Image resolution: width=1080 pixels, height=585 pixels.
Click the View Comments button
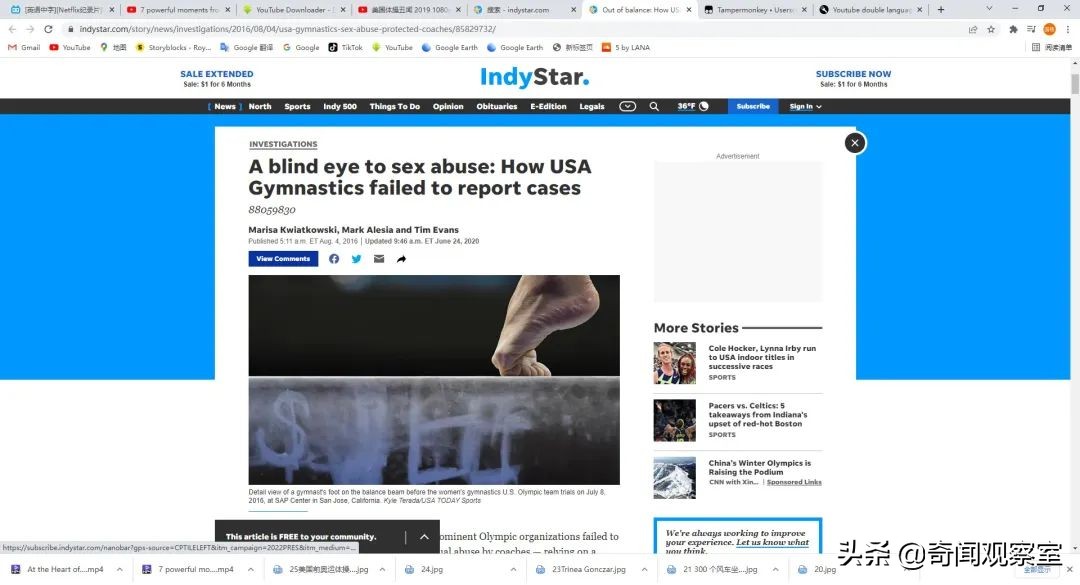[x=283, y=259]
